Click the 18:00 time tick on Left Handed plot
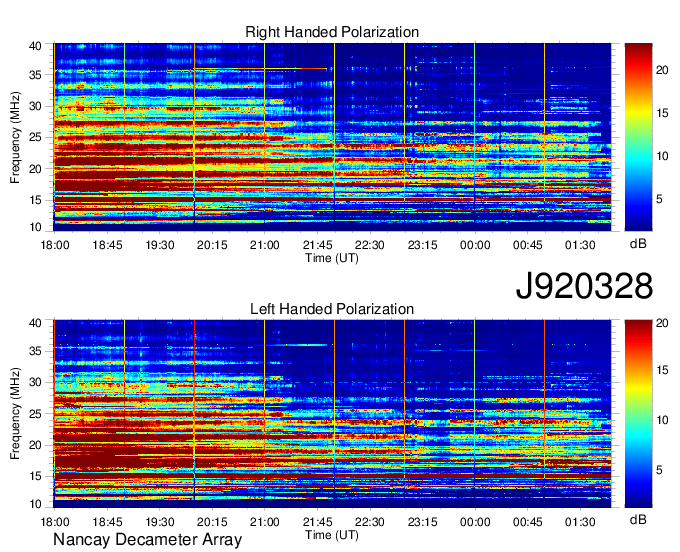Viewport: 680px width, 552px height. coord(55,522)
